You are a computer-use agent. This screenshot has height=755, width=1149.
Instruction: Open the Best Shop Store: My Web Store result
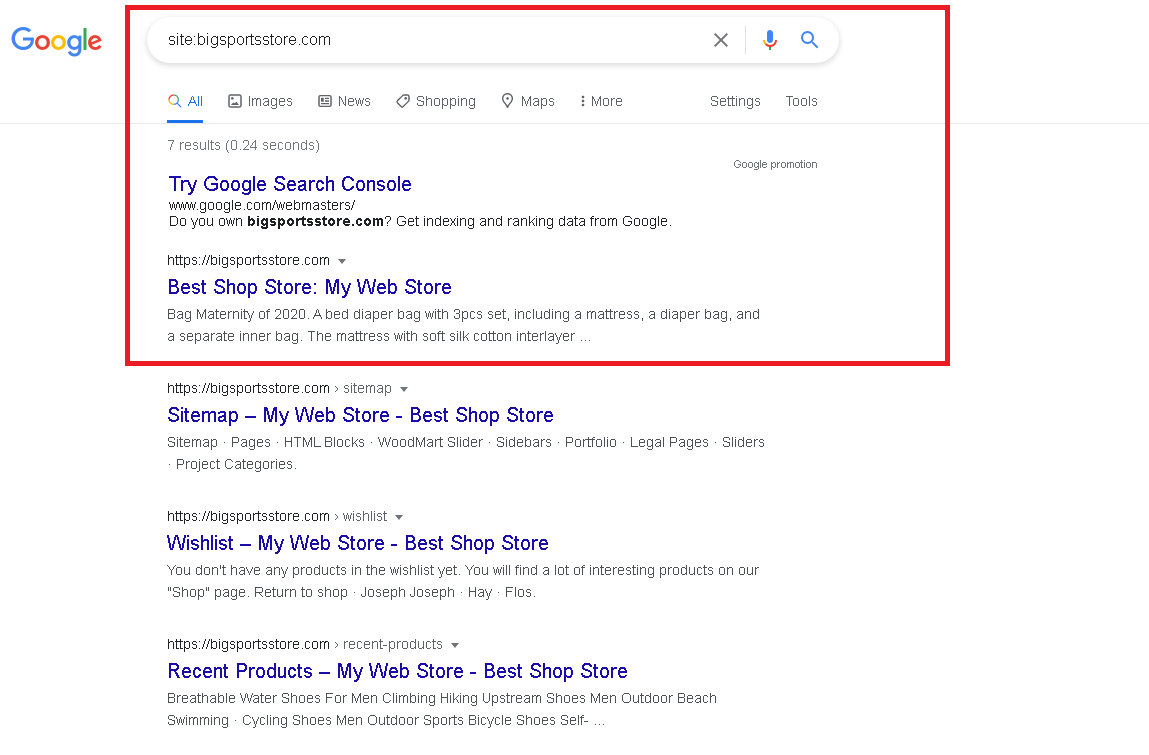pos(309,287)
